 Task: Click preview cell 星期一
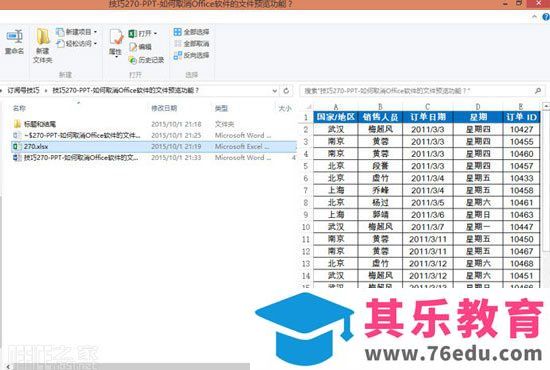coord(478,227)
